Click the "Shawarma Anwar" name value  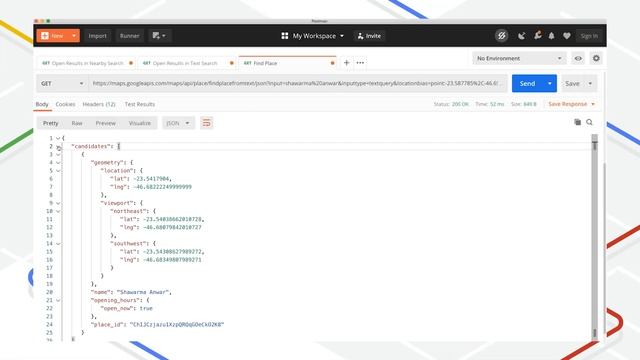pyautogui.click(x=142, y=292)
